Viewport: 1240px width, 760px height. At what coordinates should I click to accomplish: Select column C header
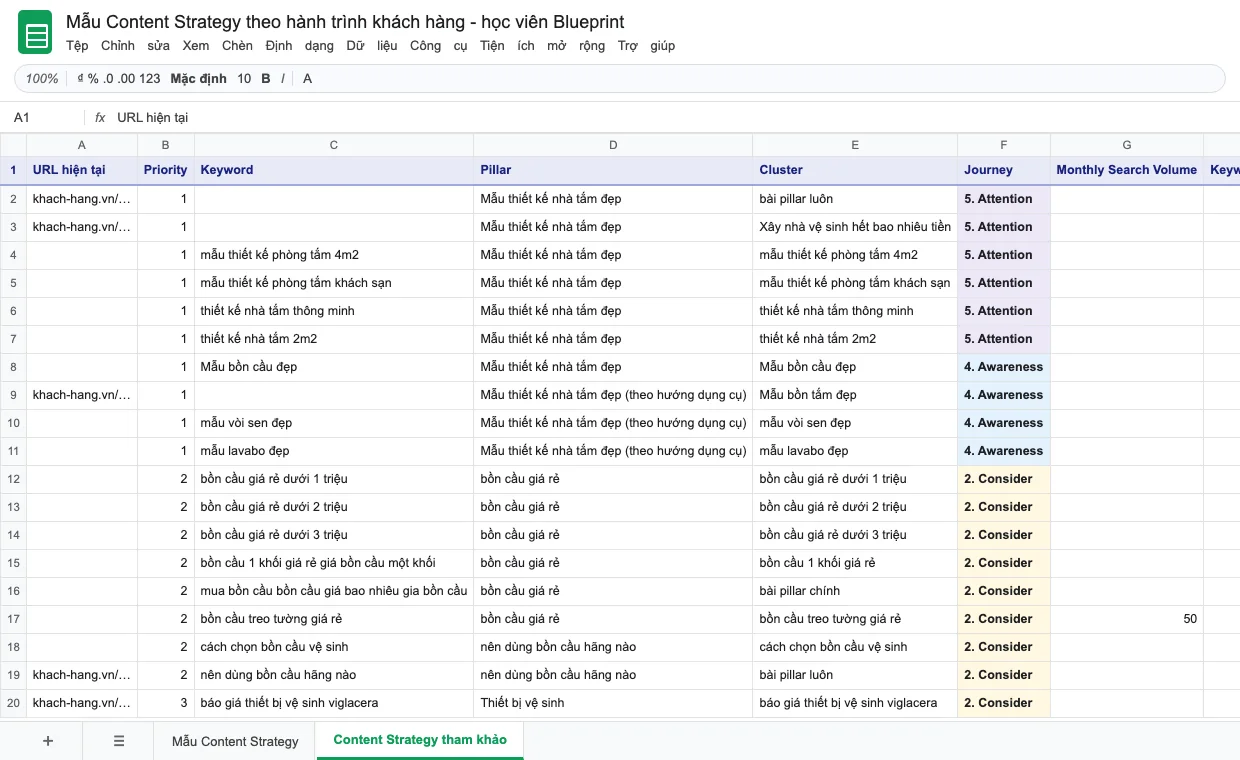(x=334, y=145)
